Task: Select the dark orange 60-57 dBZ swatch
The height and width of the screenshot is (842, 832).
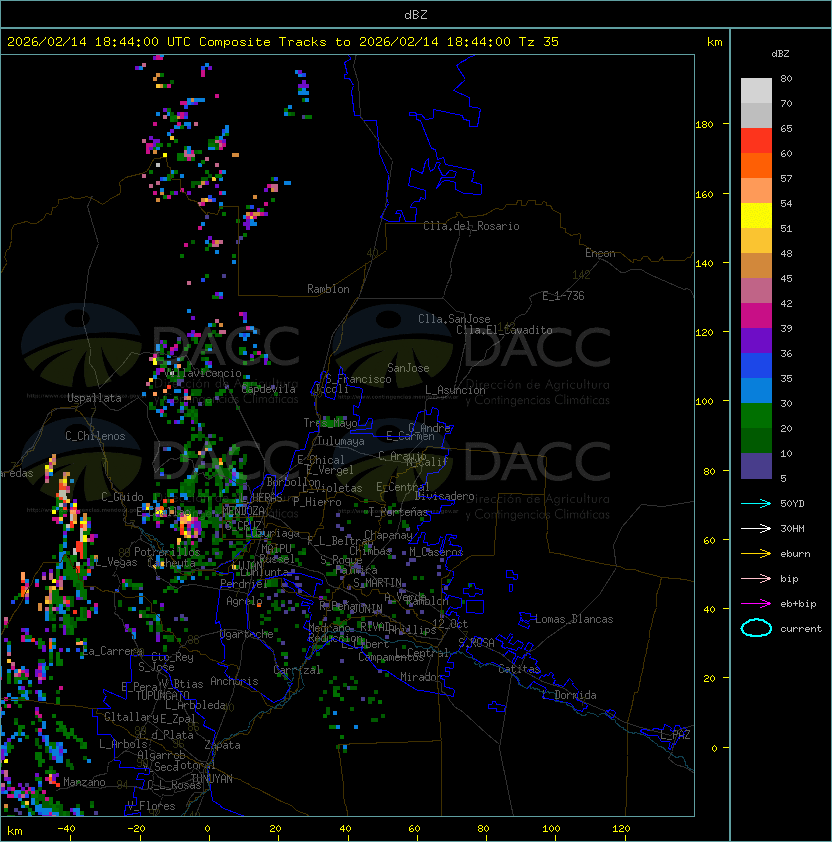Action: (x=756, y=165)
